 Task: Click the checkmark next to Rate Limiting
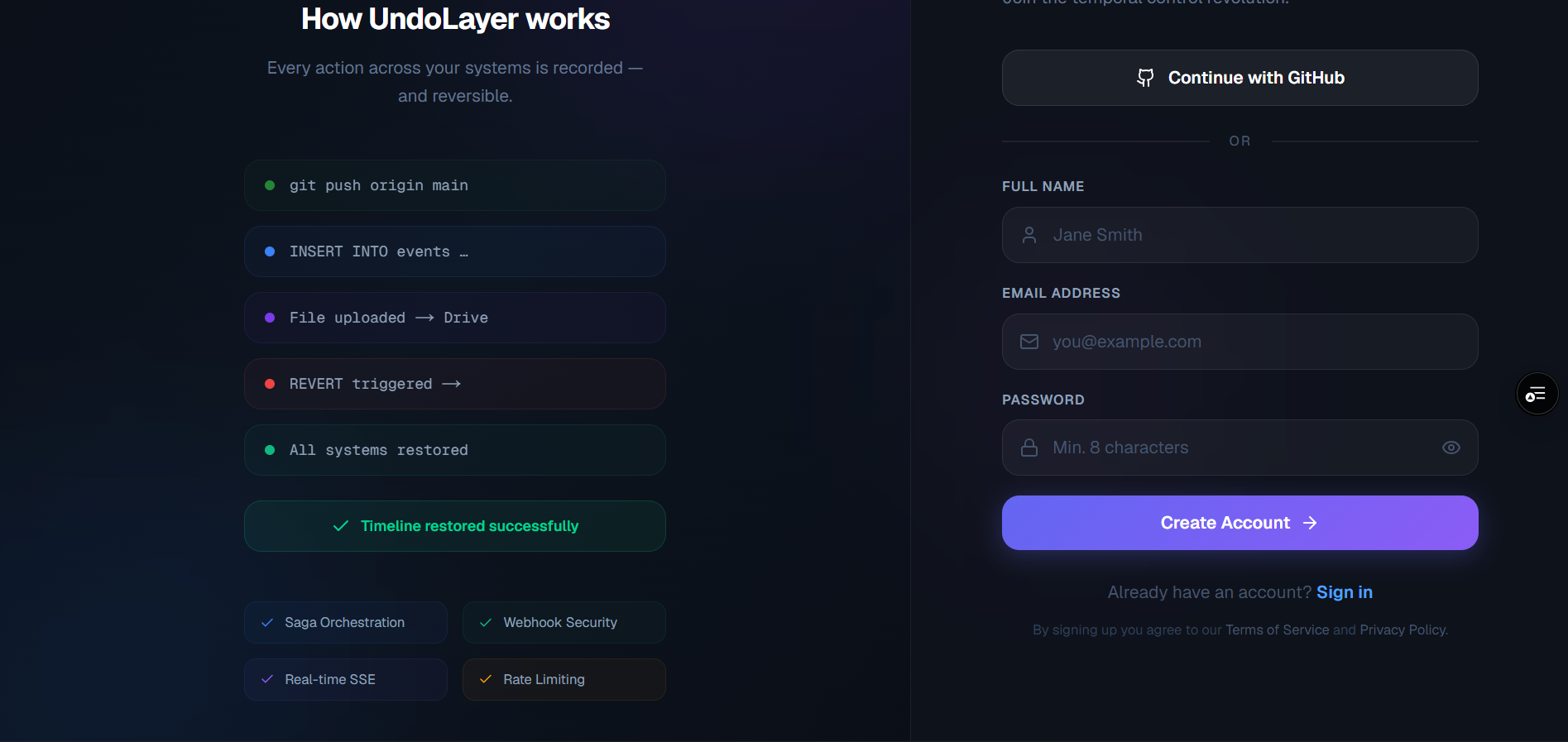[486, 680]
